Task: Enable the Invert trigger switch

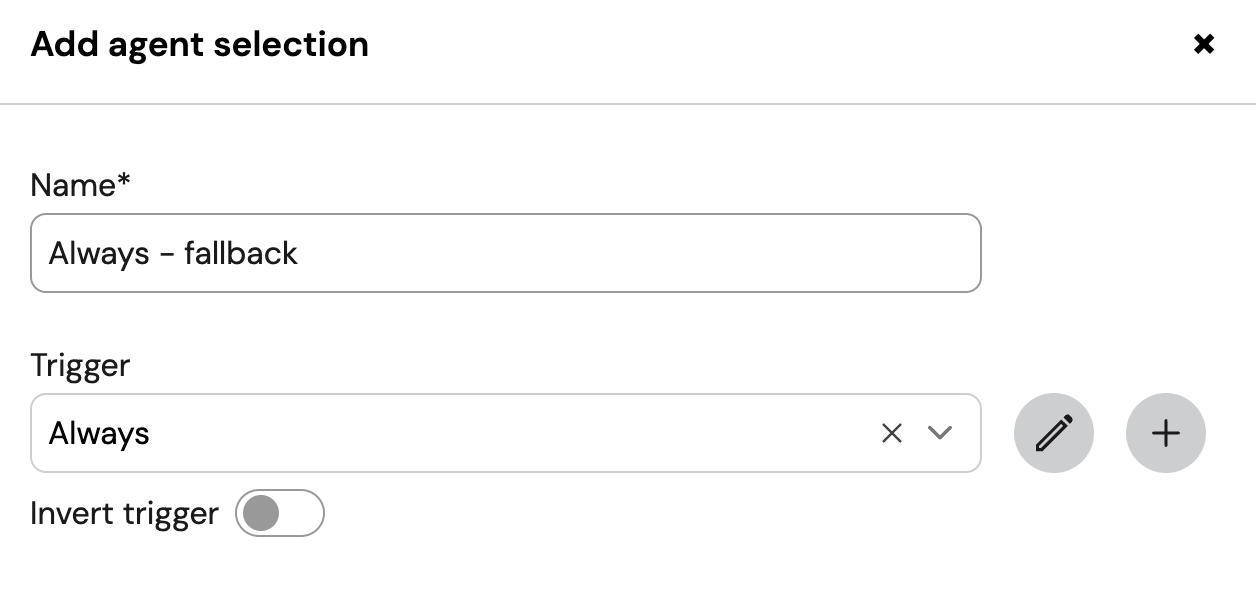Action: pyautogui.click(x=280, y=513)
